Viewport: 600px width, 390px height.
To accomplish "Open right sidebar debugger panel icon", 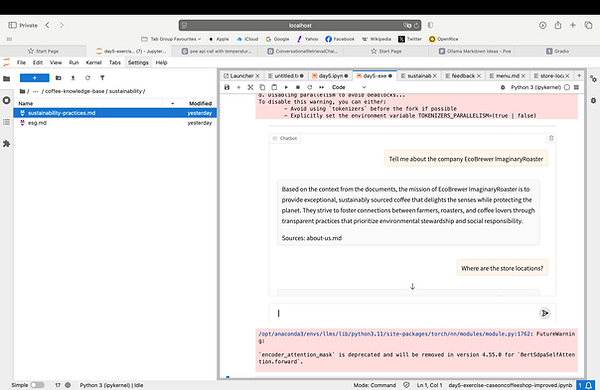I will (x=593, y=100).
